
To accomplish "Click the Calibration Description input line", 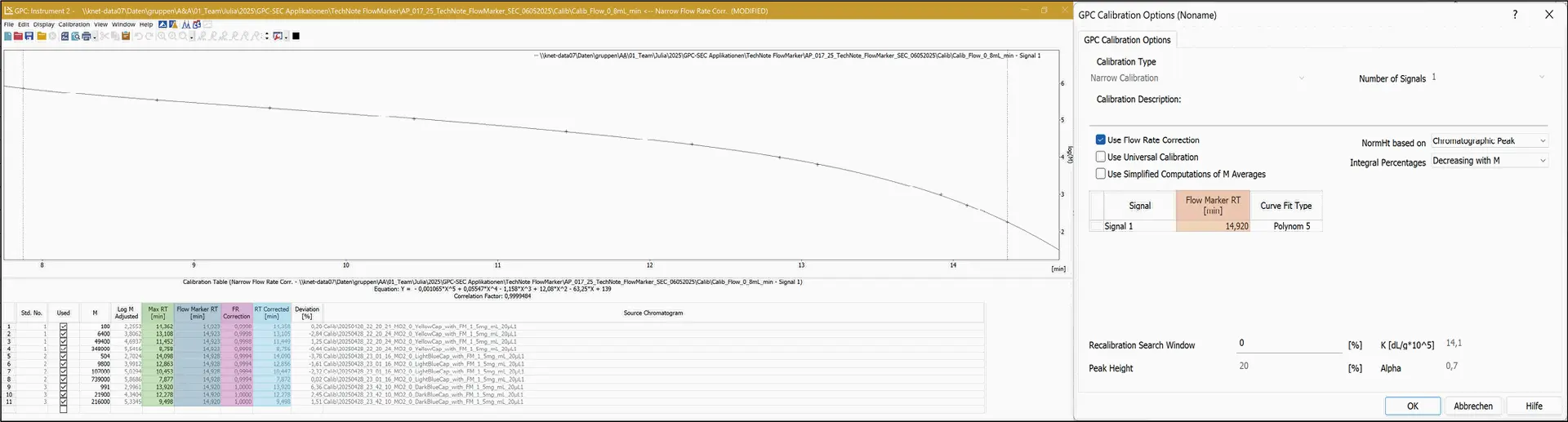I will (x=1319, y=117).
